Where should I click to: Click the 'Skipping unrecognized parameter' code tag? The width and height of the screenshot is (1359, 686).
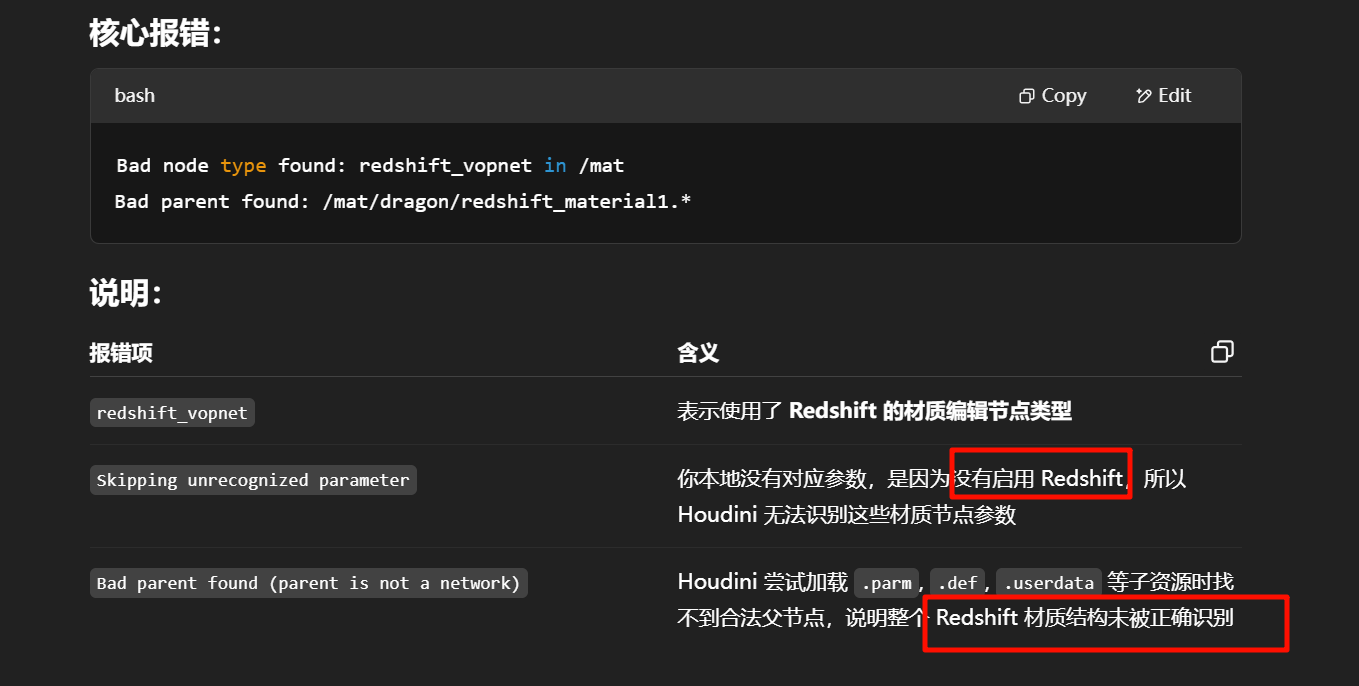tap(253, 480)
